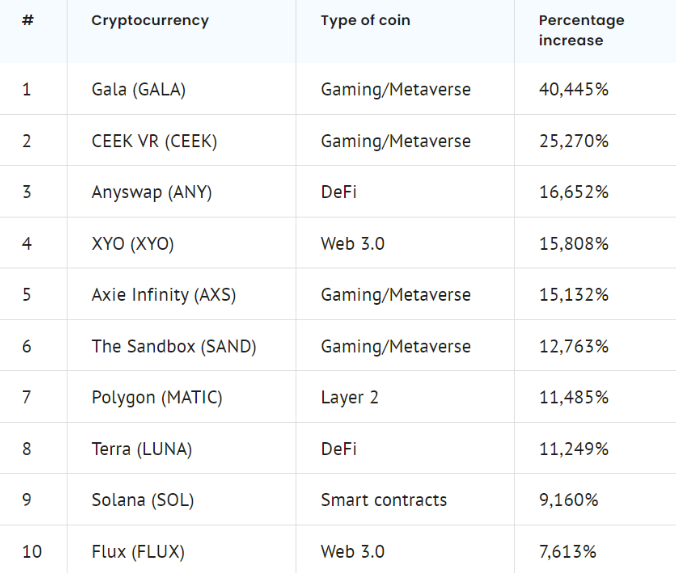Screen dimensions: 676x573
Task: Click the 40,445% percentage value
Action: coord(574,90)
